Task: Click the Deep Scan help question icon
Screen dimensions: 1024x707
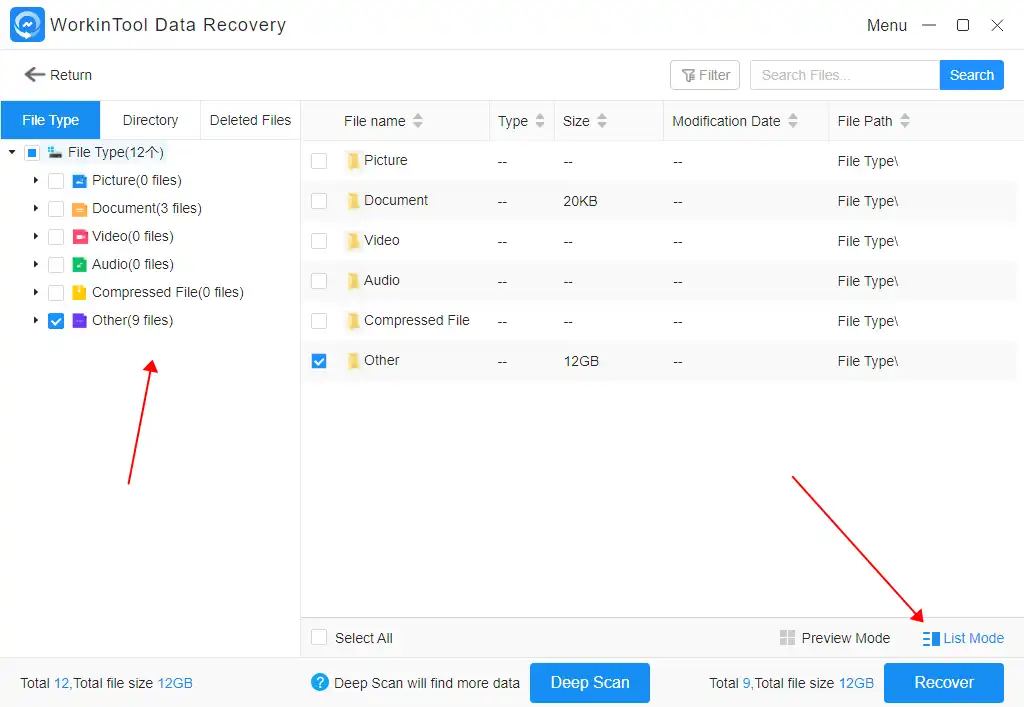Action: coord(319,682)
